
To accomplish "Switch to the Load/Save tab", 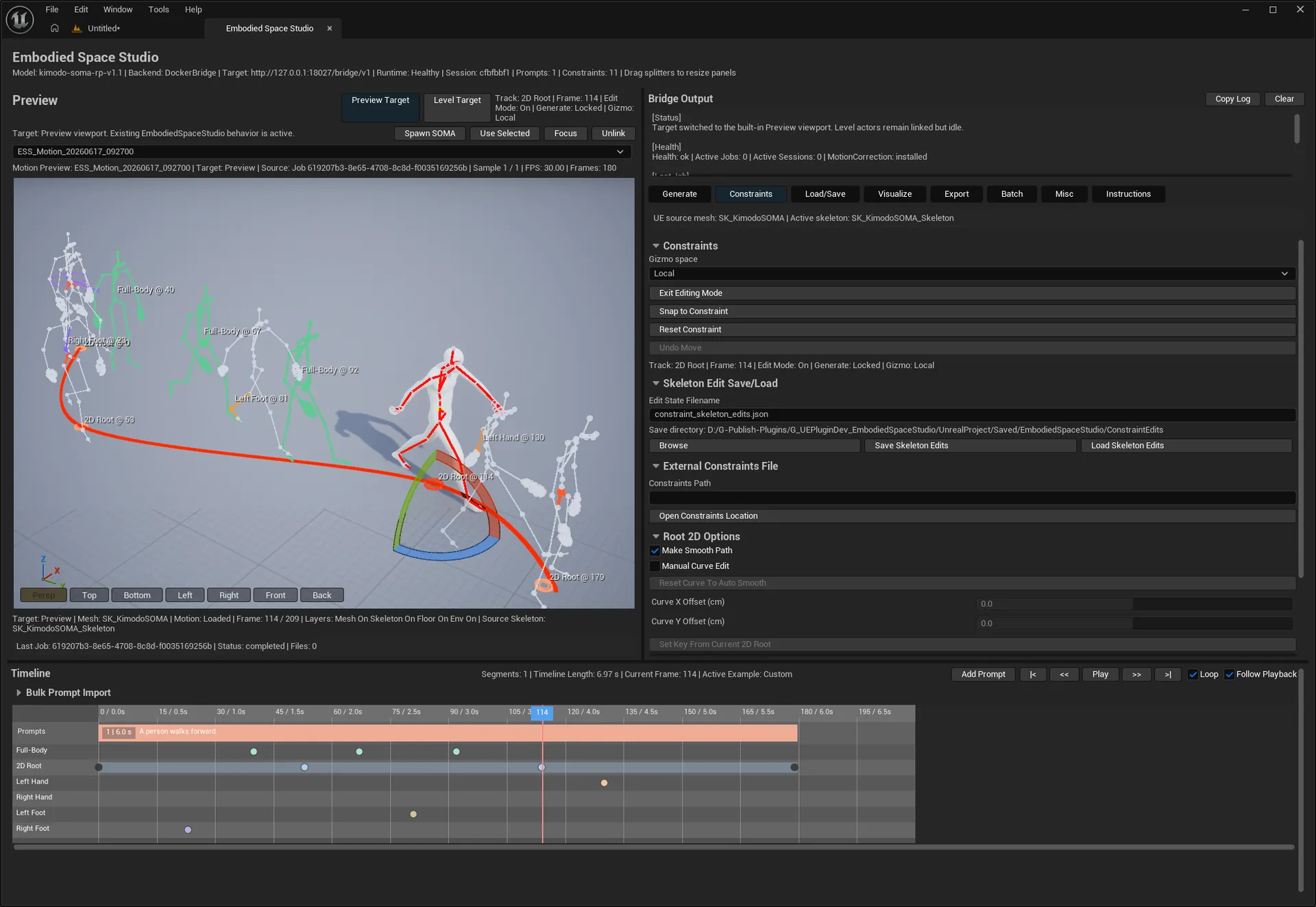I will (x=825, y=194).
